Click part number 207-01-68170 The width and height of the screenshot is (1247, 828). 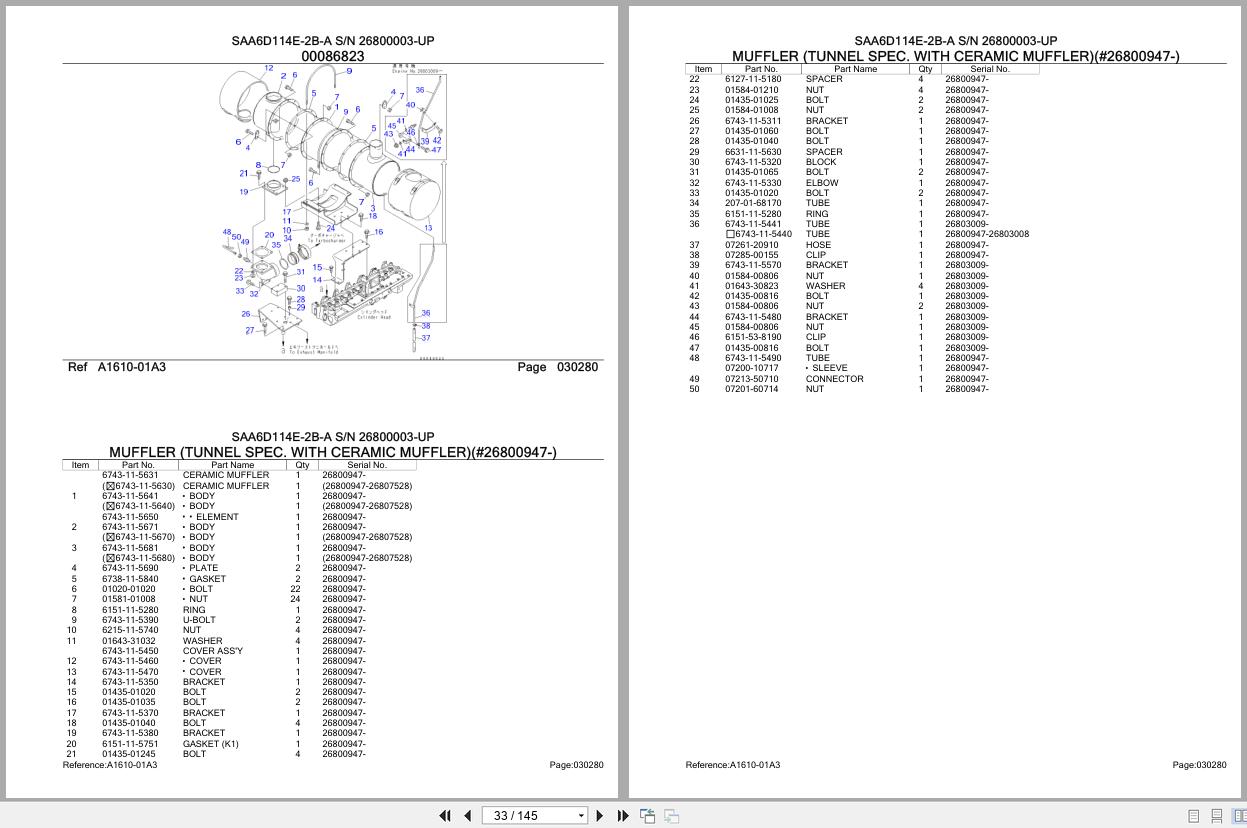753,203
